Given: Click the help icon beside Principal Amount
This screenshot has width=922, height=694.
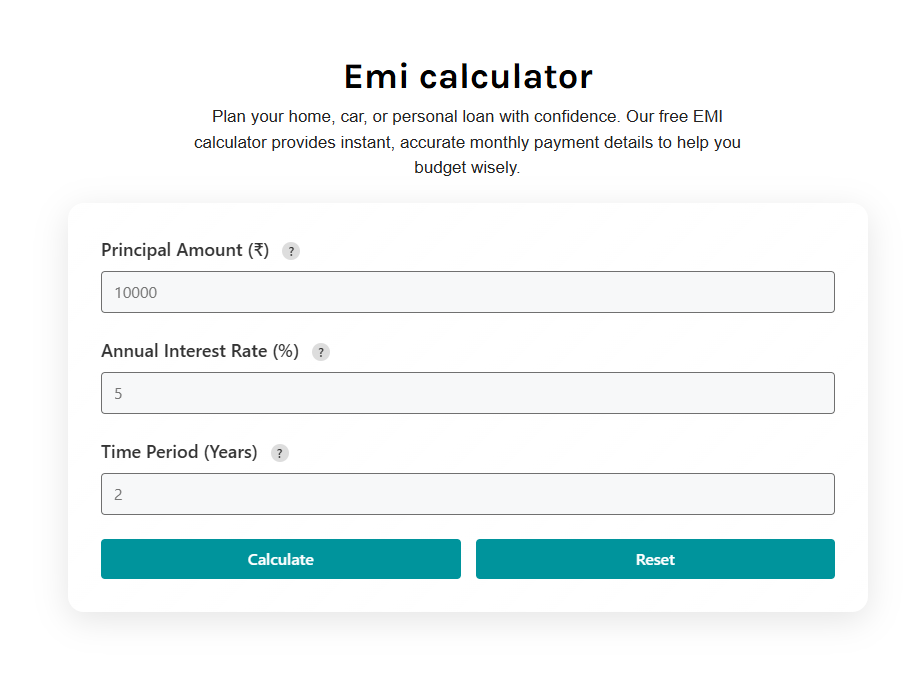Looking at the screenshot, I should point(291,251).
